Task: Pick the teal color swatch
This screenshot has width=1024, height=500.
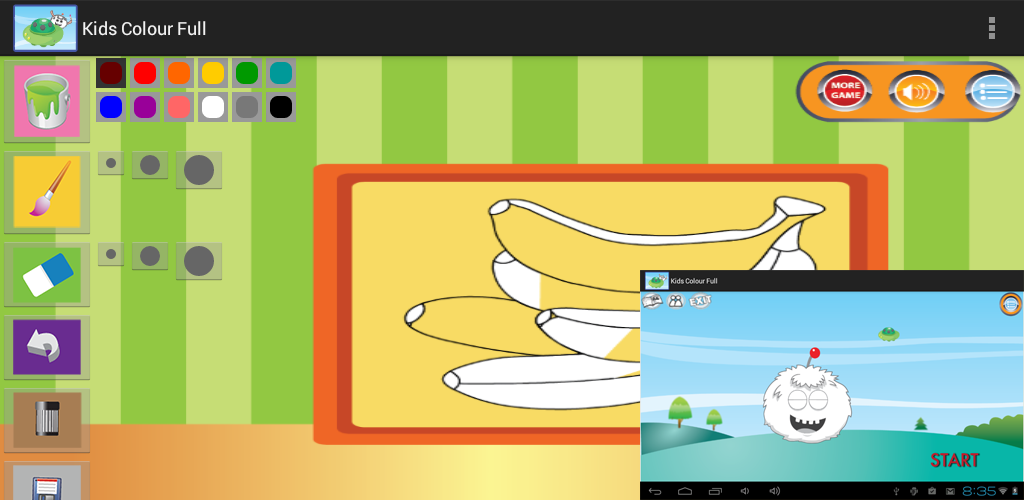Action: pos(281,73)
